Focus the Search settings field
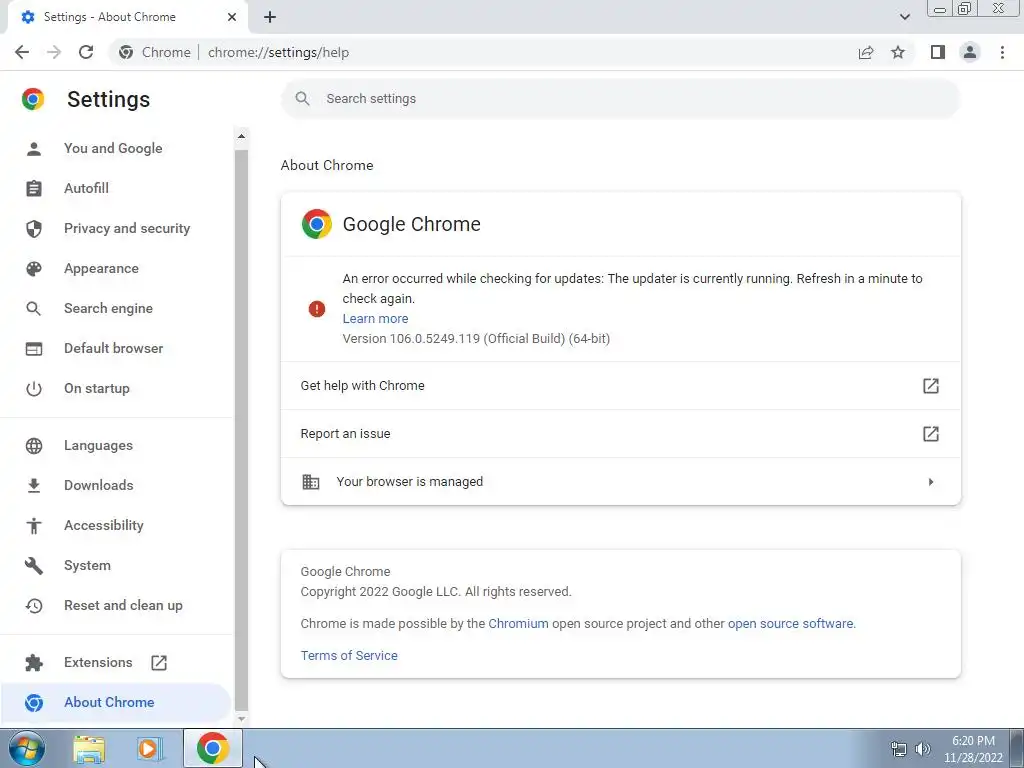Screen dimensions: 1024x768 click(x=620, y=99)
